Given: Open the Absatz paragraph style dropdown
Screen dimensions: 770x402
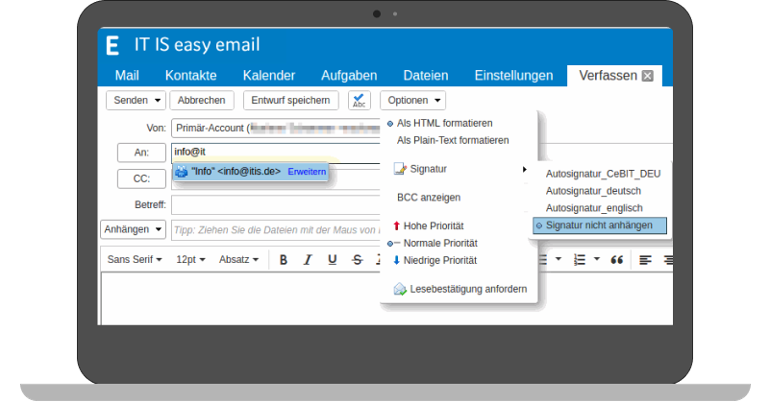Looking at the screenshot, I should 239,260.
